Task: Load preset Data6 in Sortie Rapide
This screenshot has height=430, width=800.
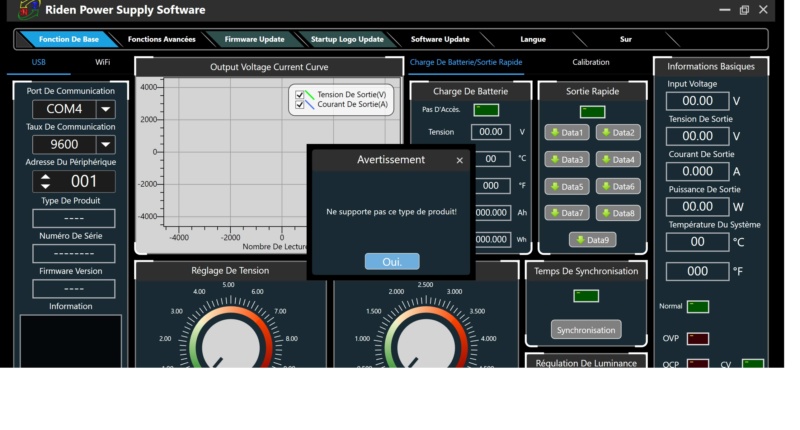Action: point(618,187)
